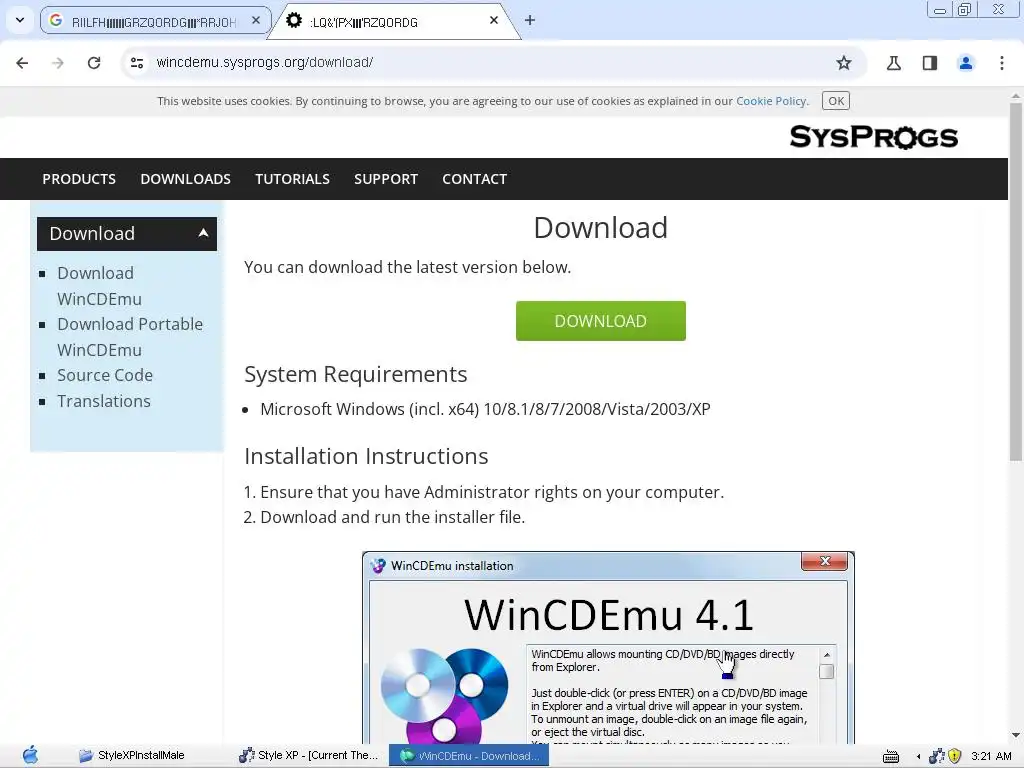The image size is (1024, 768).
Task: Go back using the browser back arrow
Action: point(22,63)
